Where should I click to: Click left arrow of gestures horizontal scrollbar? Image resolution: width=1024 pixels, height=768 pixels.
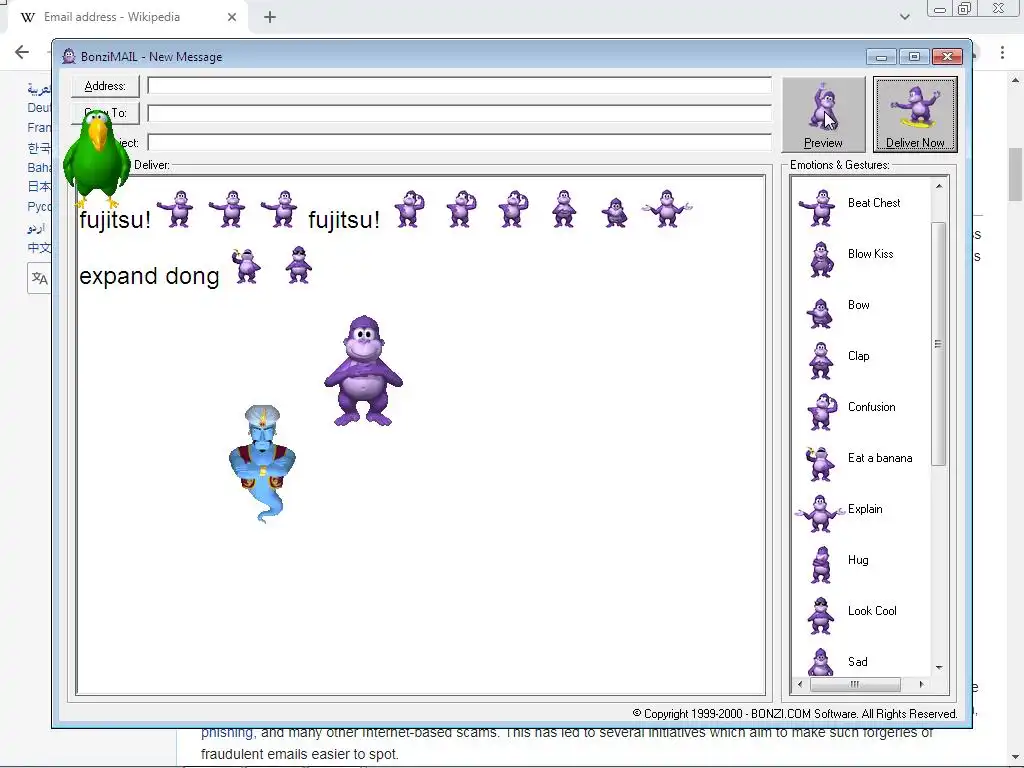[800, 684]
